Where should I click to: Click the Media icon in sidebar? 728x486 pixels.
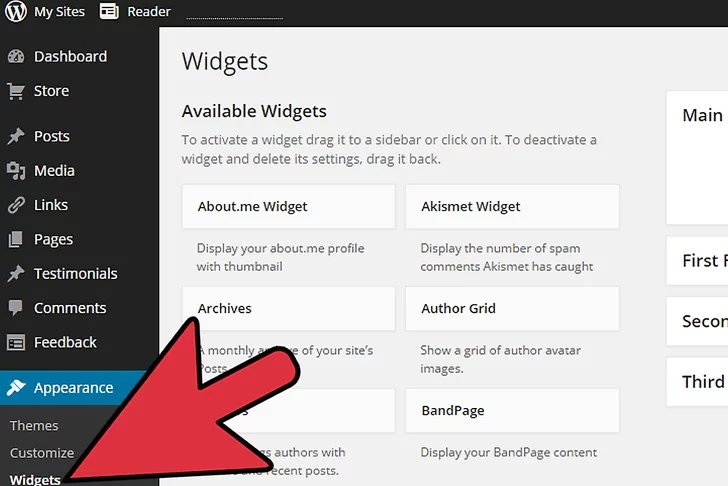[x=16, y=171]
